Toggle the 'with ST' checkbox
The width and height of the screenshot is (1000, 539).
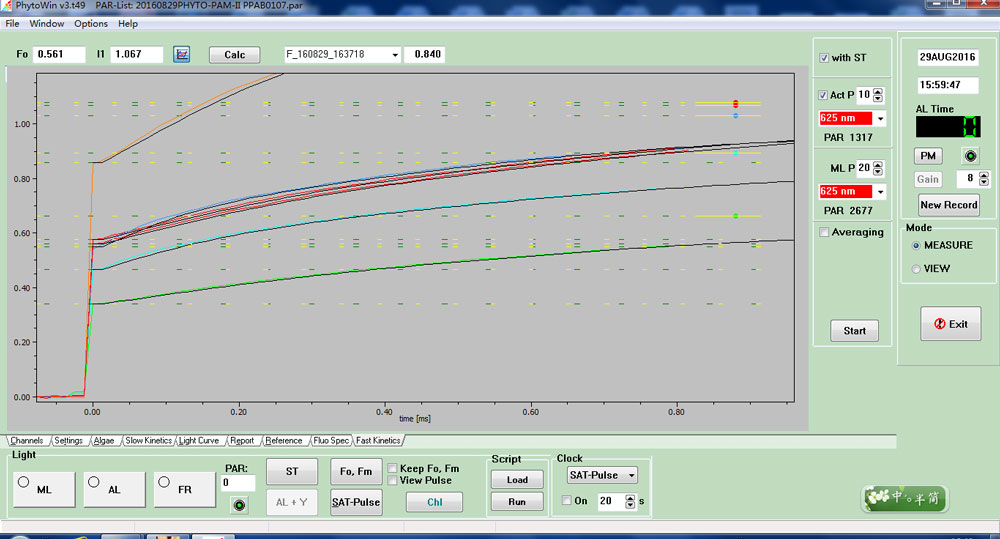tap(824, 58)
